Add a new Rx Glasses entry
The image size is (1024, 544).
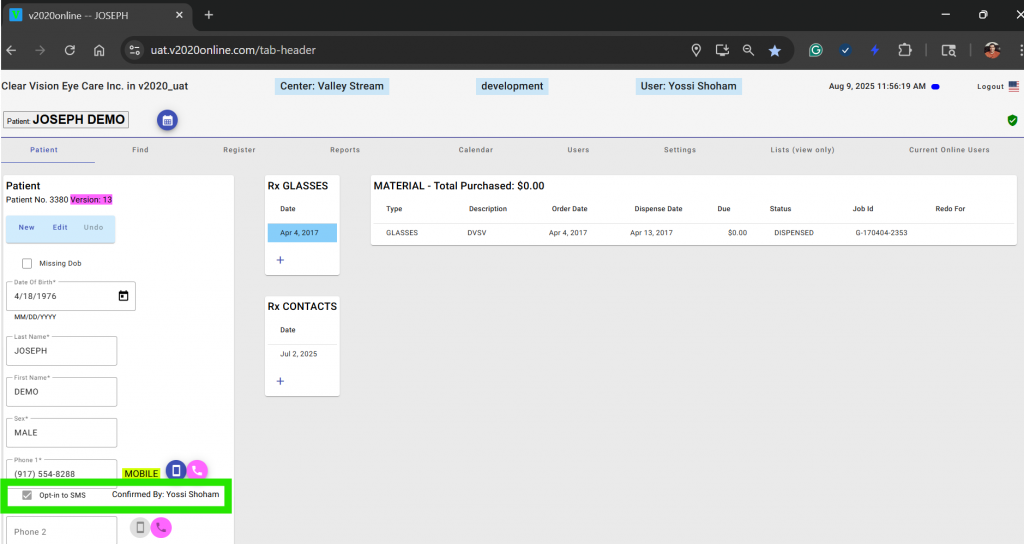point(280,260)
